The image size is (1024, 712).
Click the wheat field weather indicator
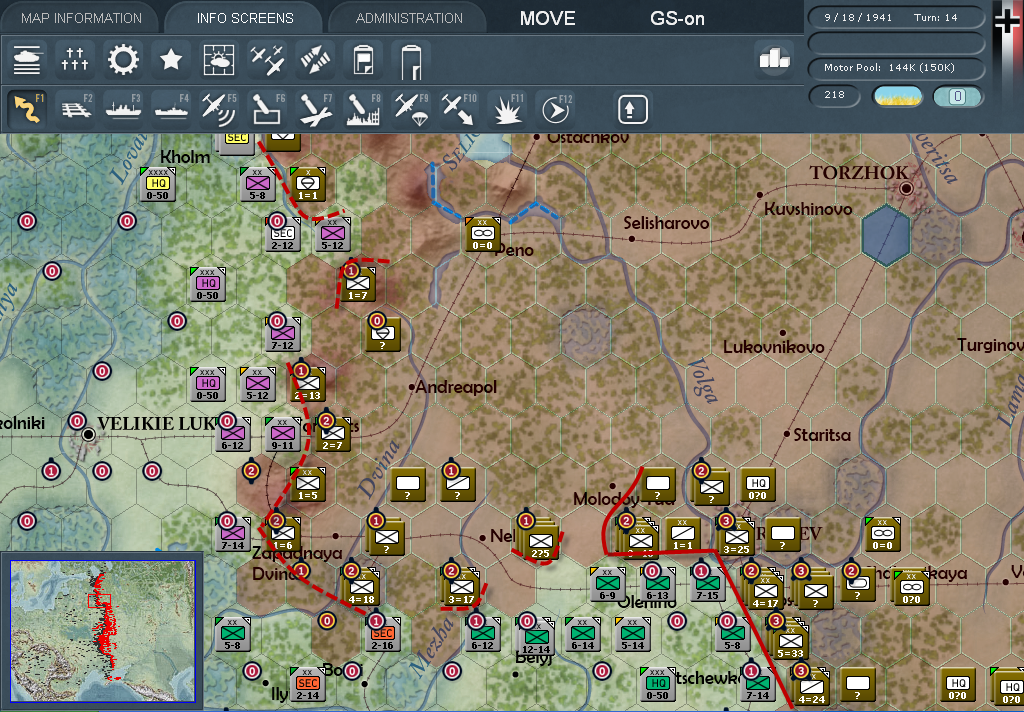(x=897, y=96)
